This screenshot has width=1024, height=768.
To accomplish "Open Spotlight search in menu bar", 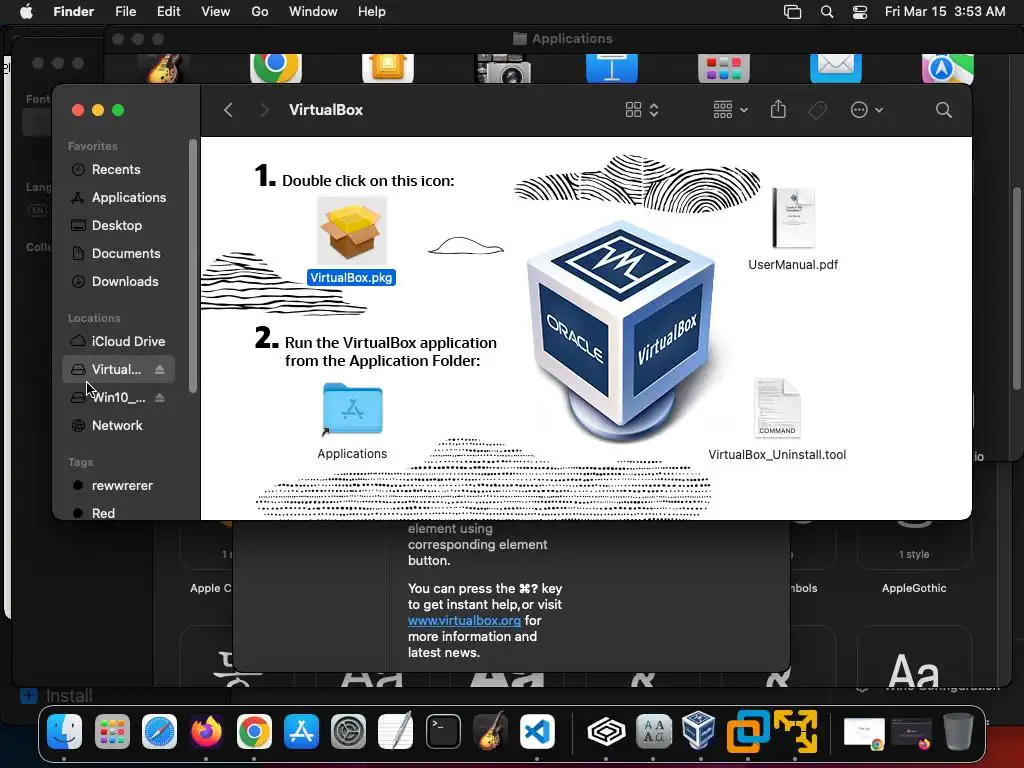I will coord(827,12).
